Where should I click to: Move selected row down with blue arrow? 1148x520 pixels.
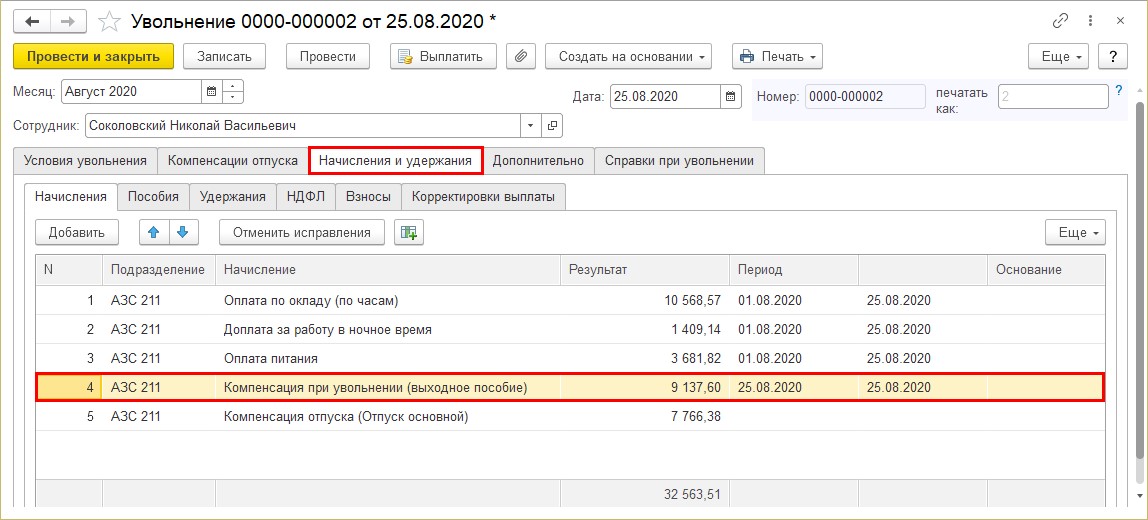[183, 233]
